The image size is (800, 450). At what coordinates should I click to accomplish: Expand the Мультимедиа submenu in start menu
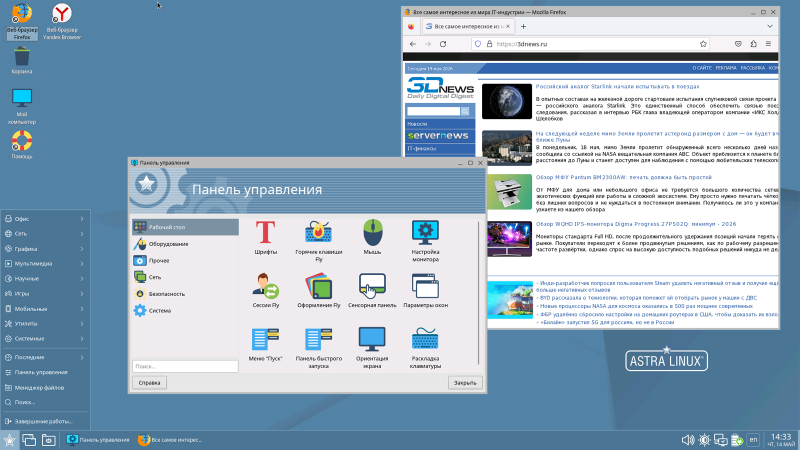45,264
